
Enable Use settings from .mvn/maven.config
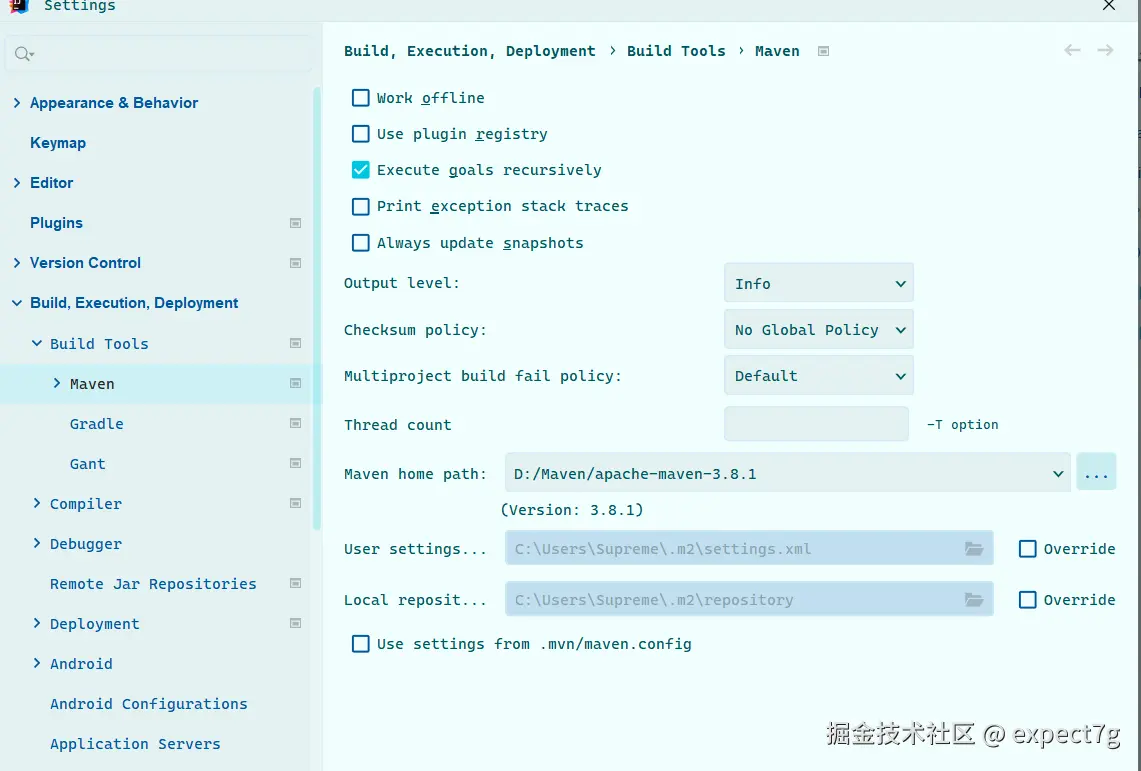click(x=360, y=644)
